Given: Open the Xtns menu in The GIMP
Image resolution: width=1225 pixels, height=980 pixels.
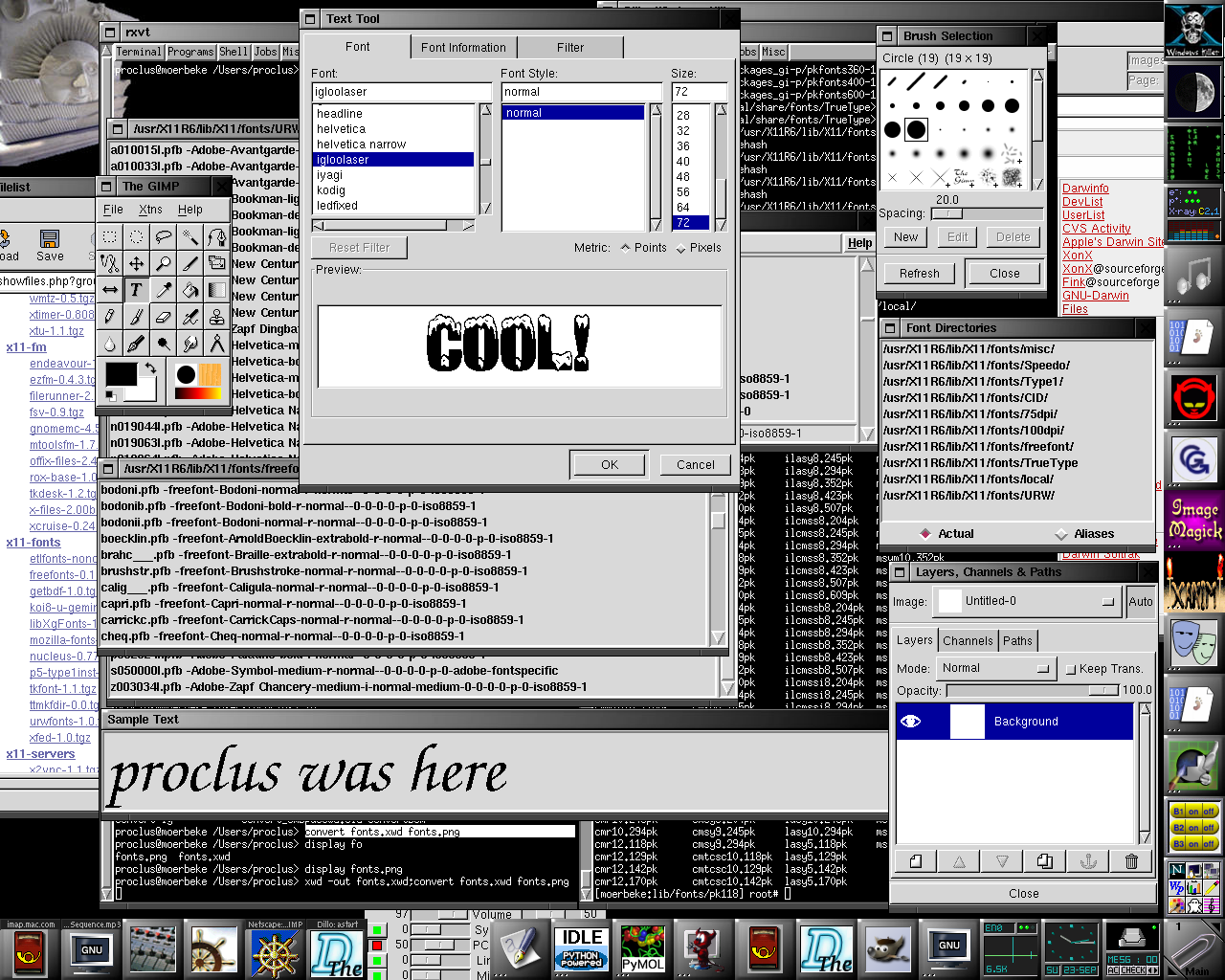Looking at the screenshot, I should (150, 210).
